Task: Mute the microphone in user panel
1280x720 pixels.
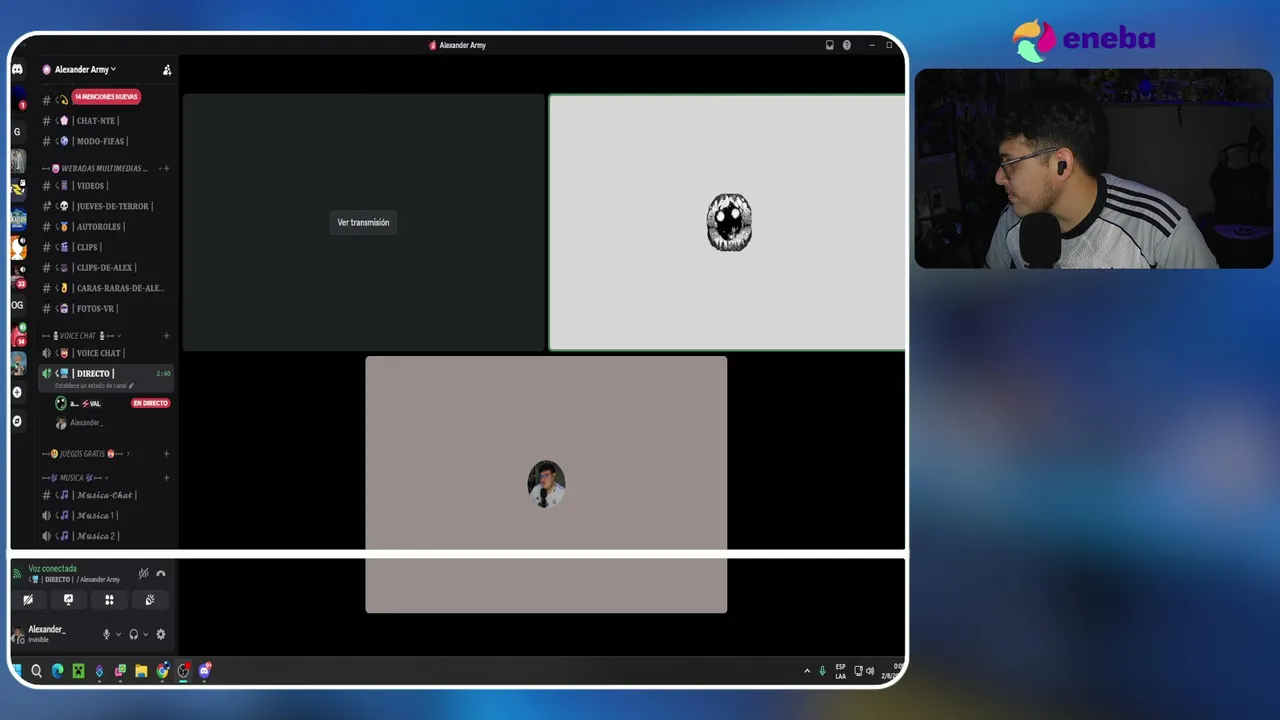Action: (106, 634)
